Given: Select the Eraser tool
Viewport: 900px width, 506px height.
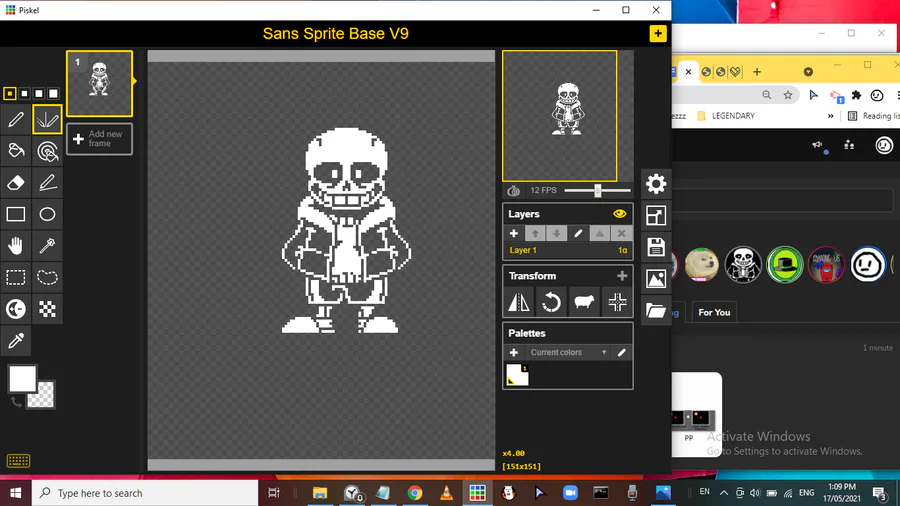Looking at the screenshot, I should tap(16, 182).
